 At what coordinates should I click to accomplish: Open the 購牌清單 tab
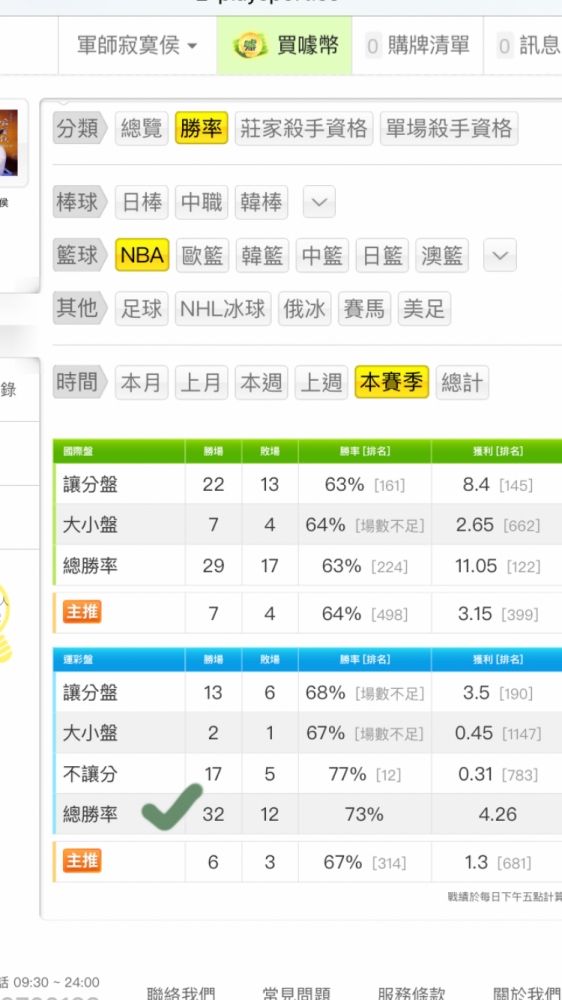click(x=417, y=46)
